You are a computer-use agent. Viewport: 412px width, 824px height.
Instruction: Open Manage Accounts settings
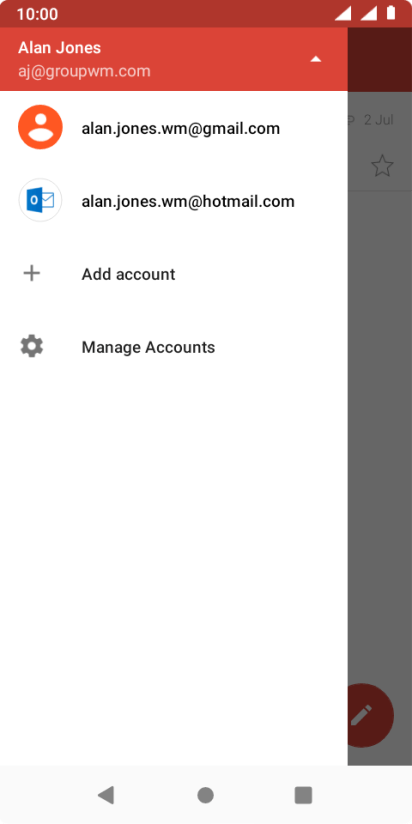[x=174, y=347]
